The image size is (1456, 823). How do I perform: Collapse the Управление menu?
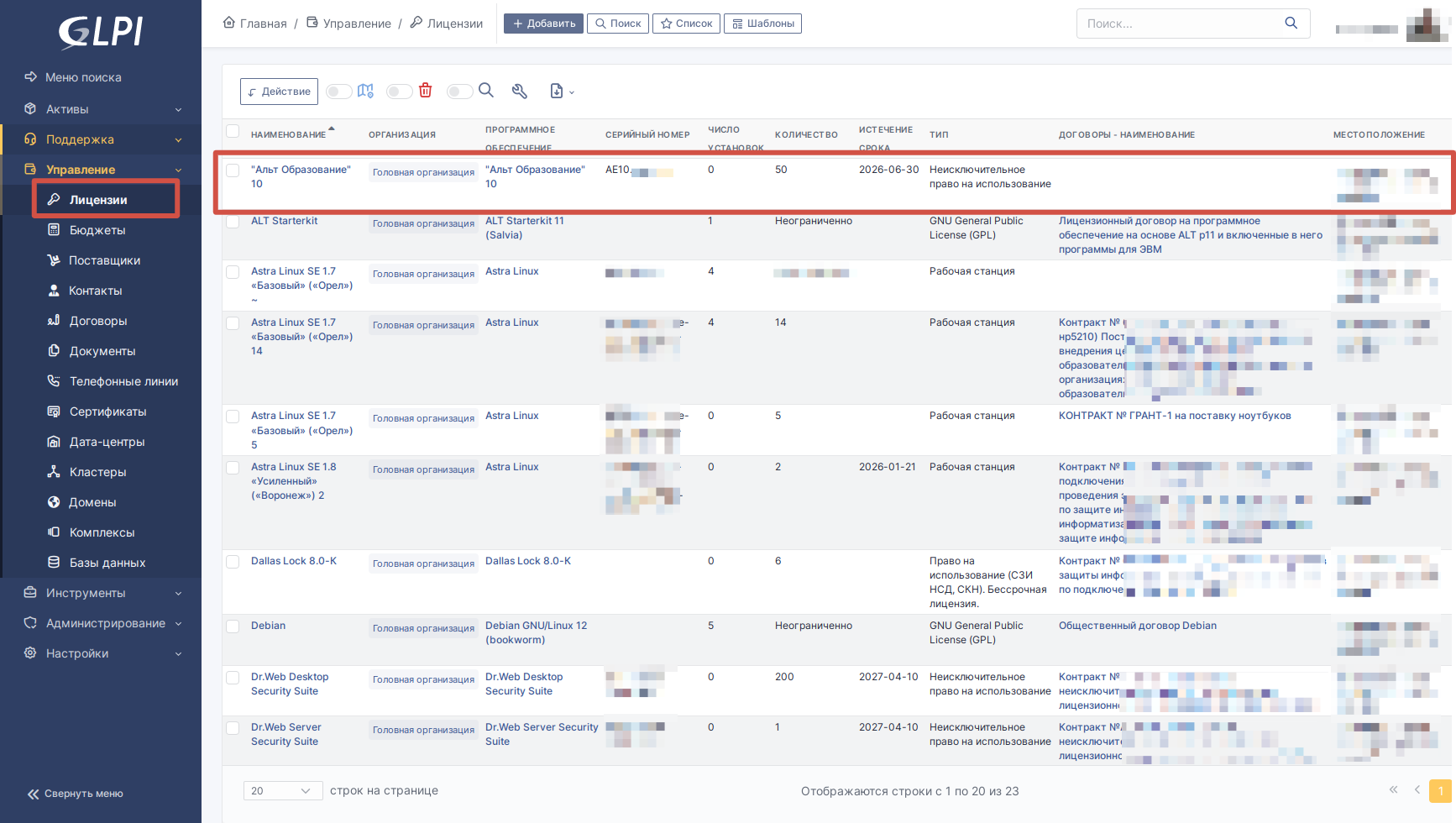[101, 170]
